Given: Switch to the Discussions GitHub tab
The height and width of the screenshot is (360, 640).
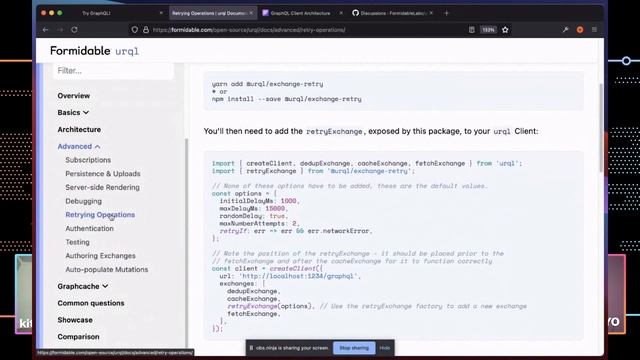Looking at the screenshot, I should (x=392, y=13).
